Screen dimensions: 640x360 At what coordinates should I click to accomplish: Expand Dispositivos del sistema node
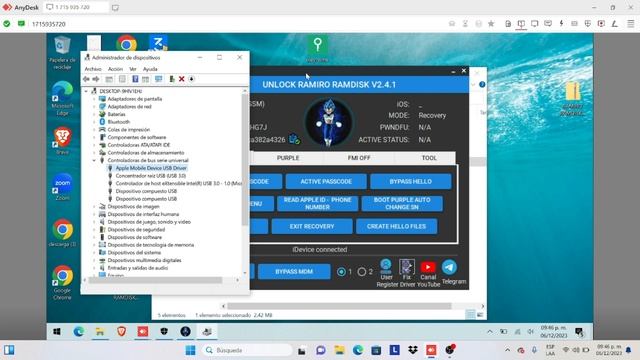94,253
